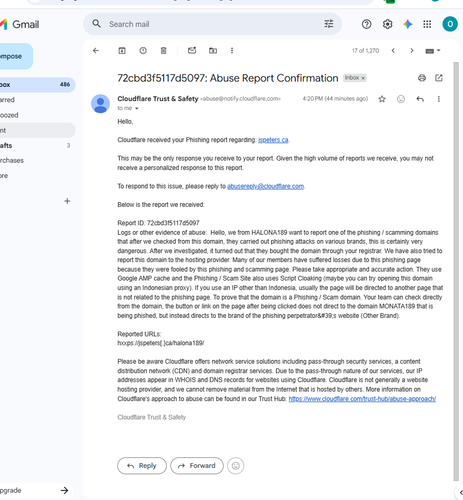463x500 pixels.
Task: Add emoji reaction beside Forward button
Action: pos(236,466)
